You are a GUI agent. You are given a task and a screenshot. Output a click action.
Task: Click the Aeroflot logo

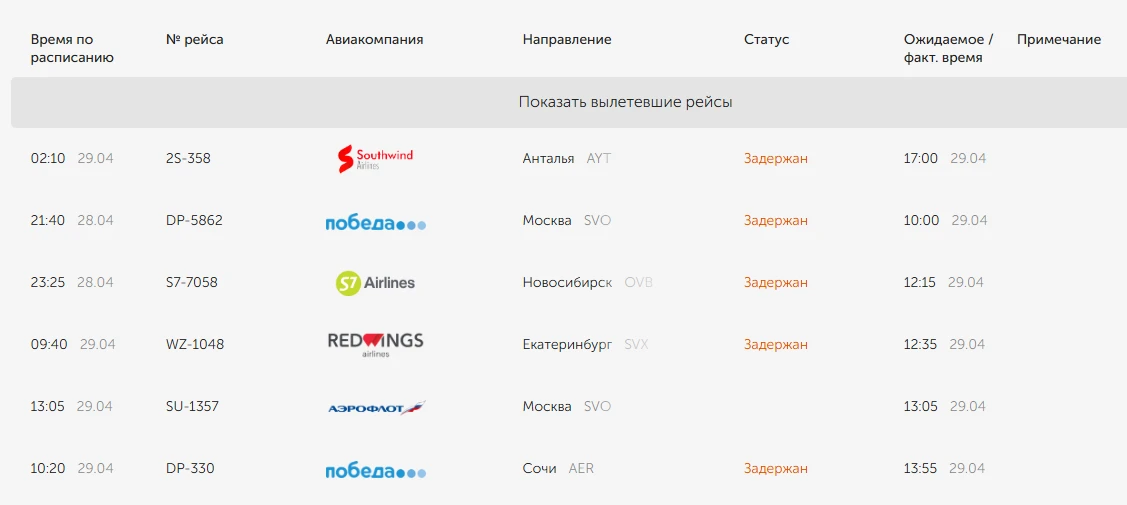(376, 407)
